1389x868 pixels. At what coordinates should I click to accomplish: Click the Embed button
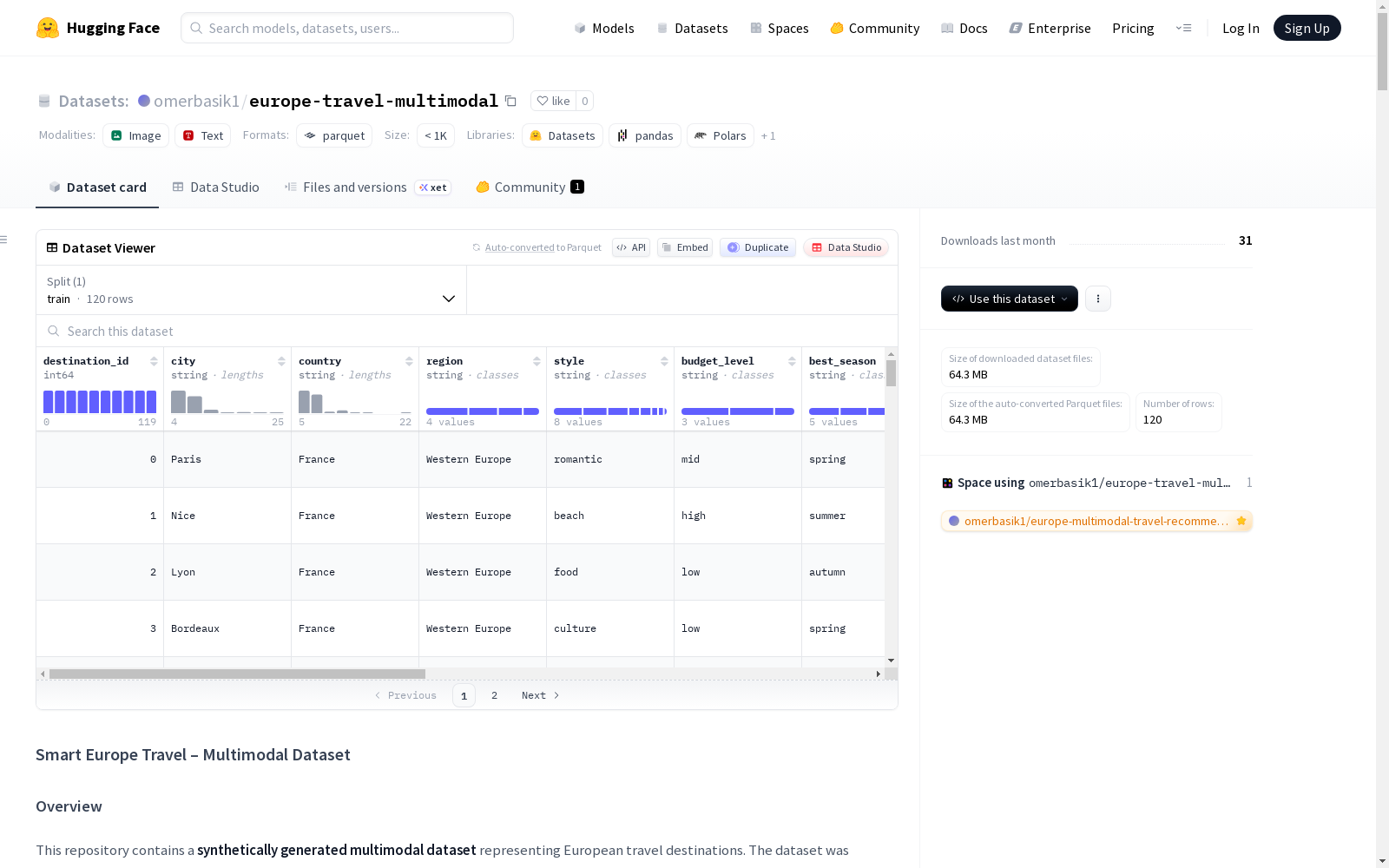[x=685, y=247]
